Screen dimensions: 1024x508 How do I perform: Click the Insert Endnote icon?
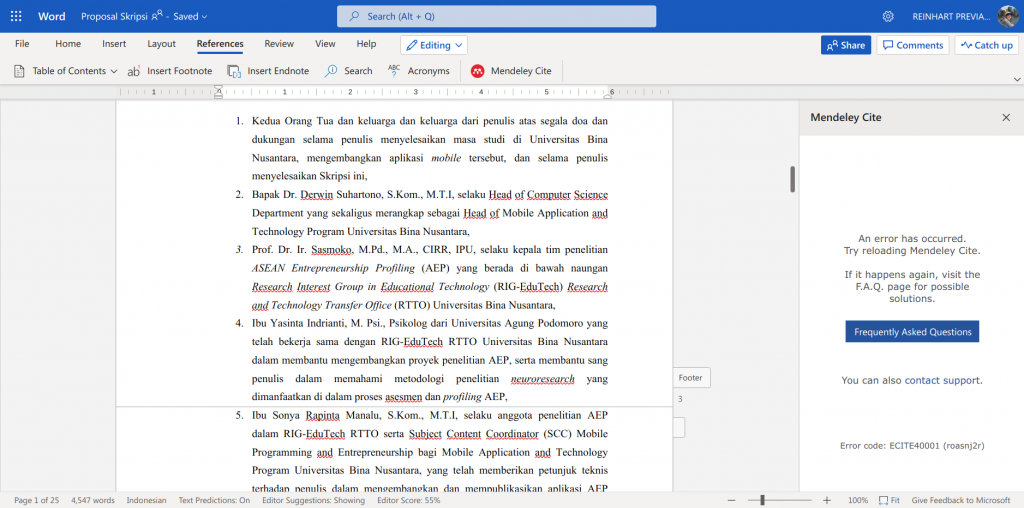(x=234, y=71)
